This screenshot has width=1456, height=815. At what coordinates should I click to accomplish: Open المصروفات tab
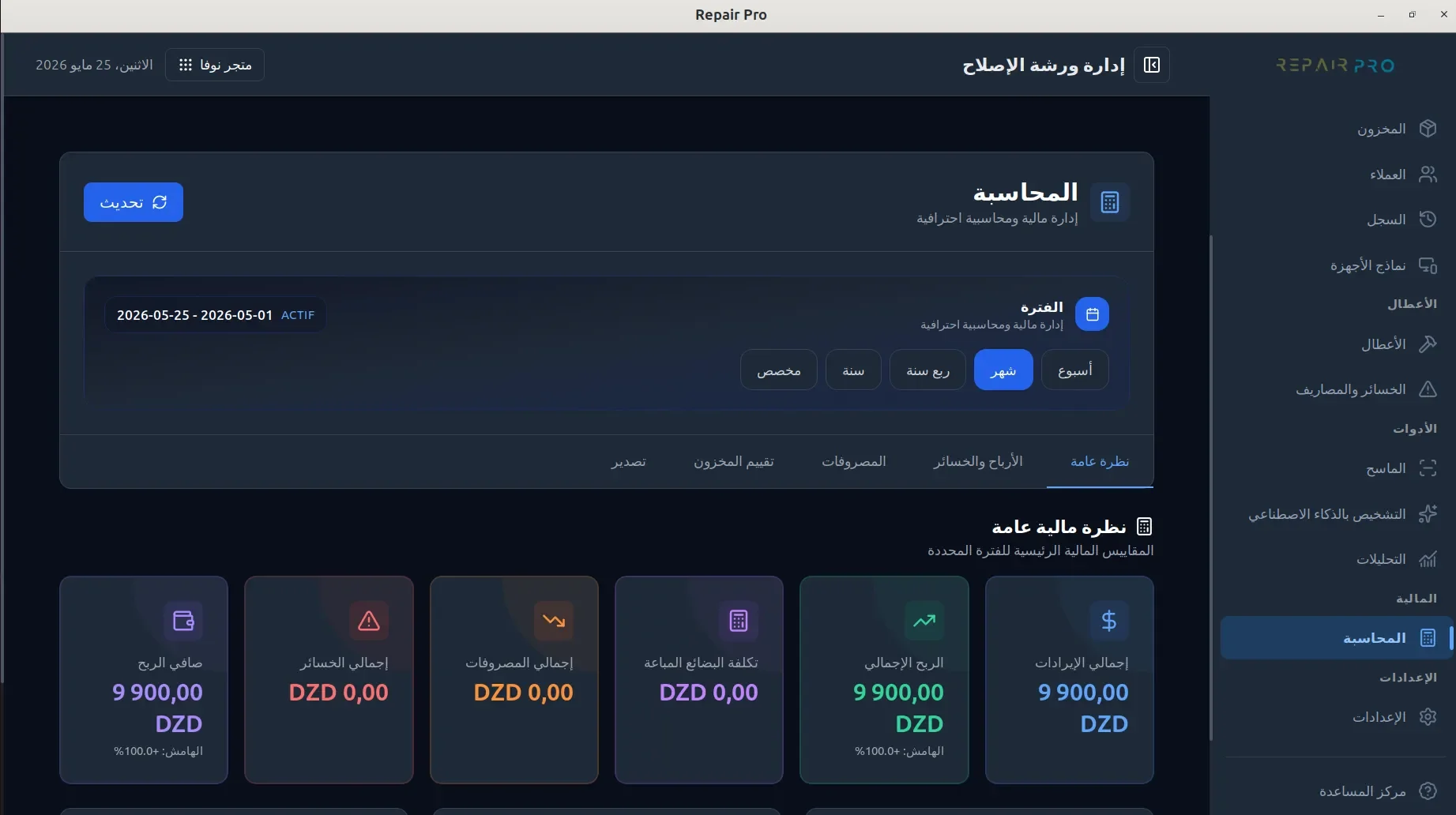pyautogui.click(x=854, y=461)
